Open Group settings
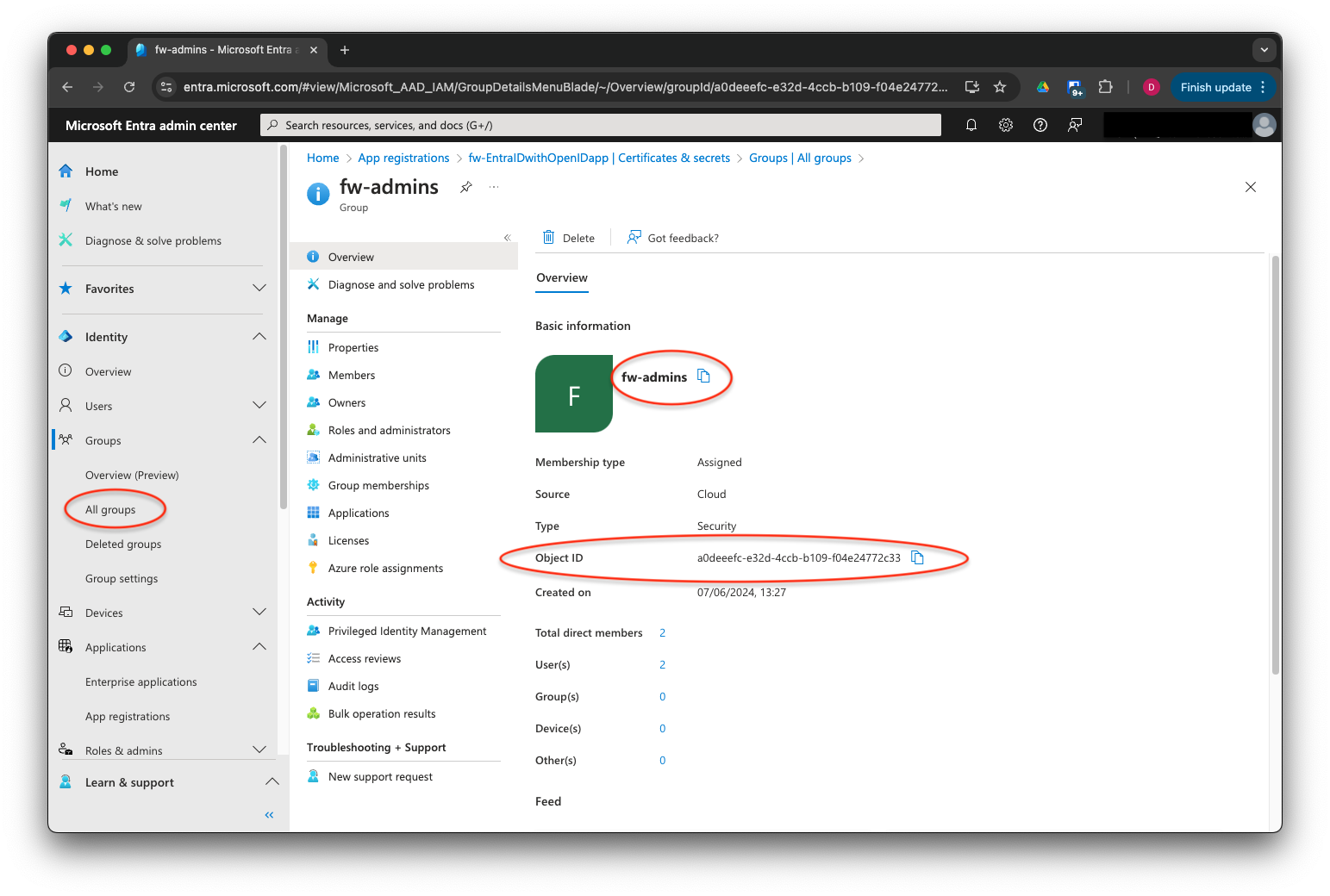 click(122, 578)
